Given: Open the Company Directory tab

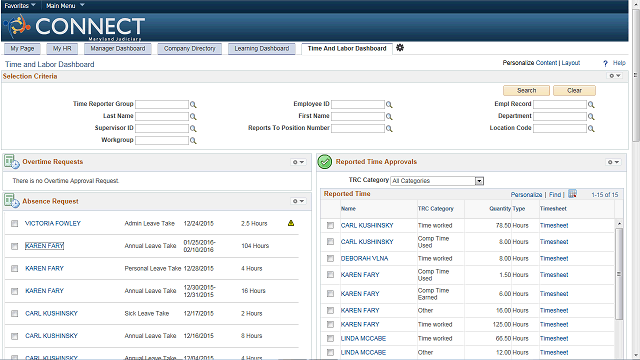Looking at the screenshot, I should (x=189, y=49).
